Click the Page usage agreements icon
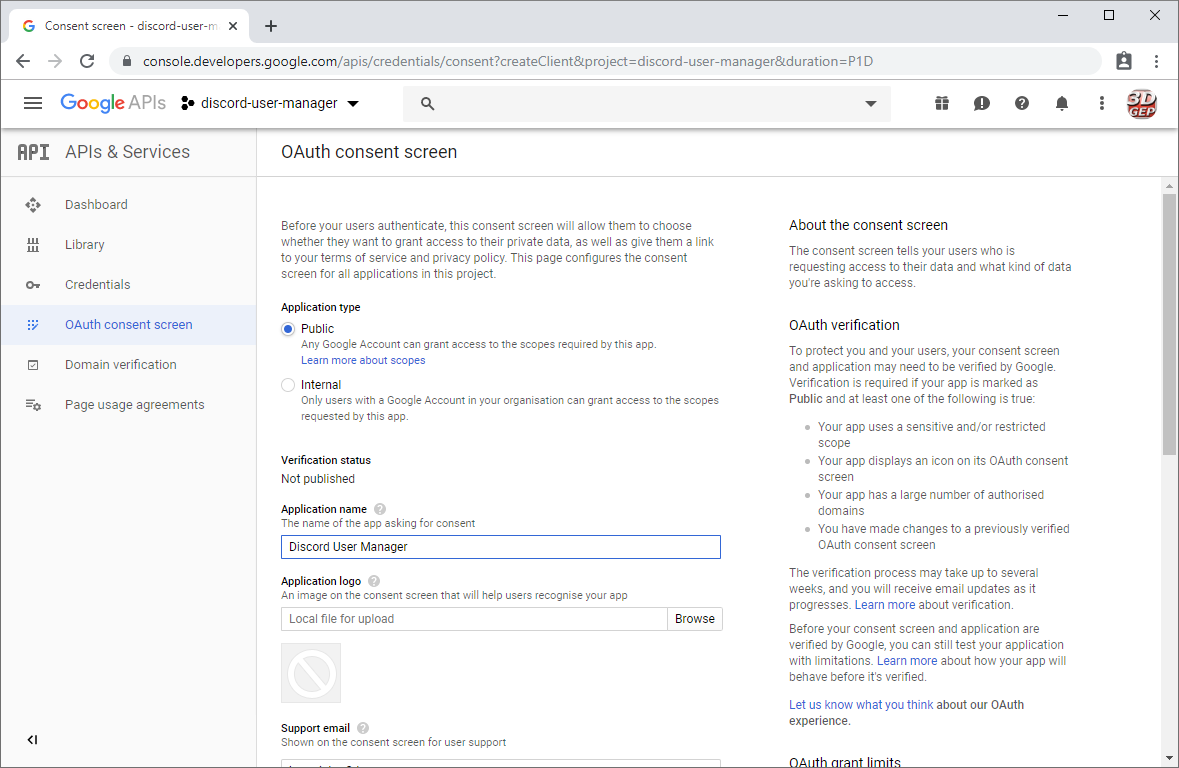Image resolution: width=1179 pixels, height=768 pixels. (33, 405)
